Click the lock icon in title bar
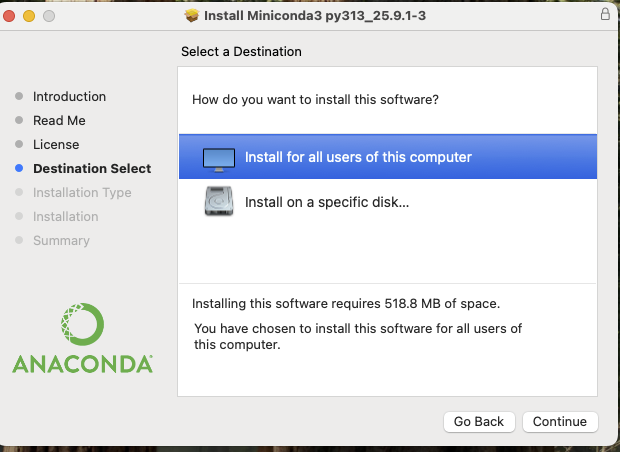This screenshot has width=620, height=452. pyautogui.click(x=605, y=15)
